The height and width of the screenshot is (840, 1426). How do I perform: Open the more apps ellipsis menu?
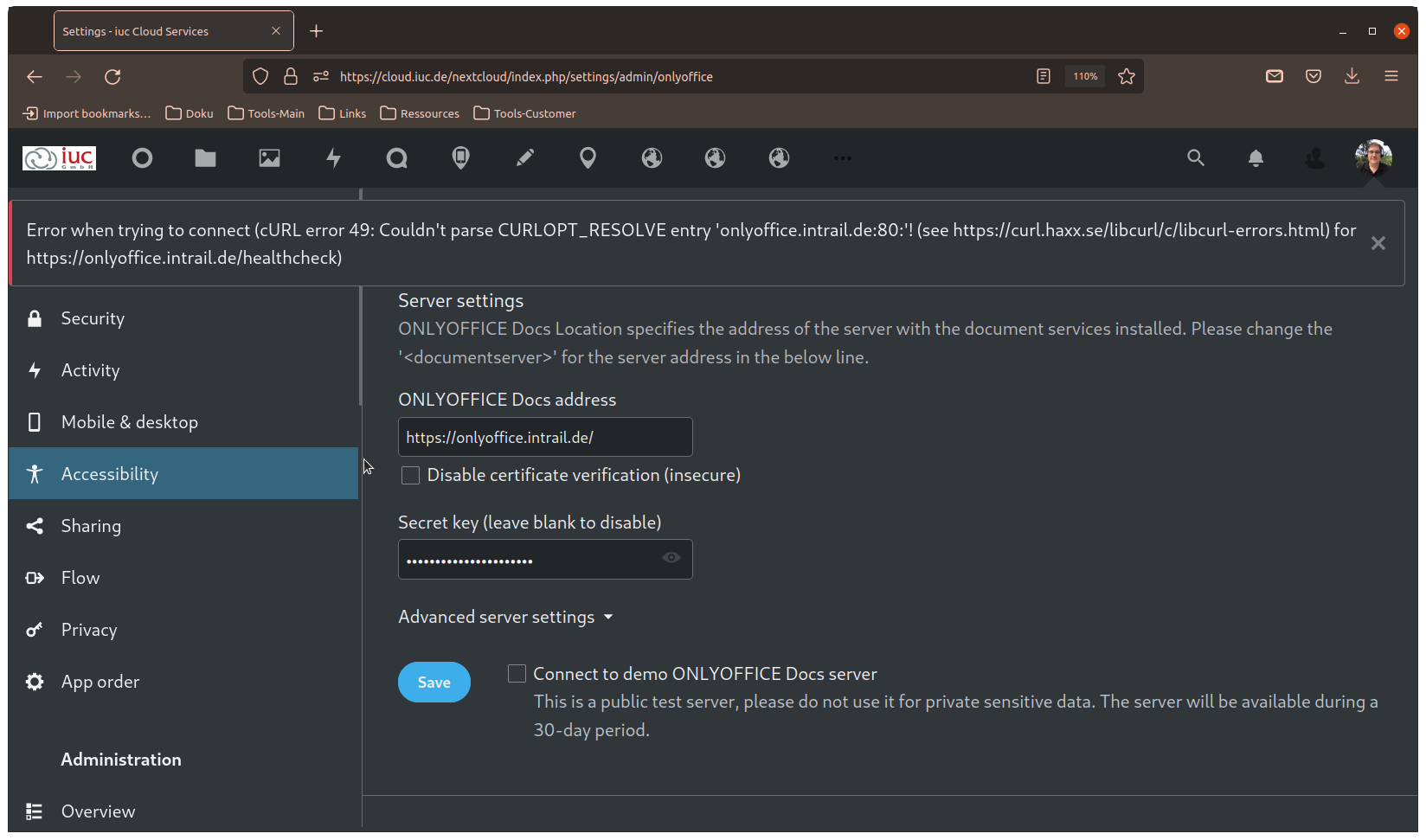tap(841, 158)
